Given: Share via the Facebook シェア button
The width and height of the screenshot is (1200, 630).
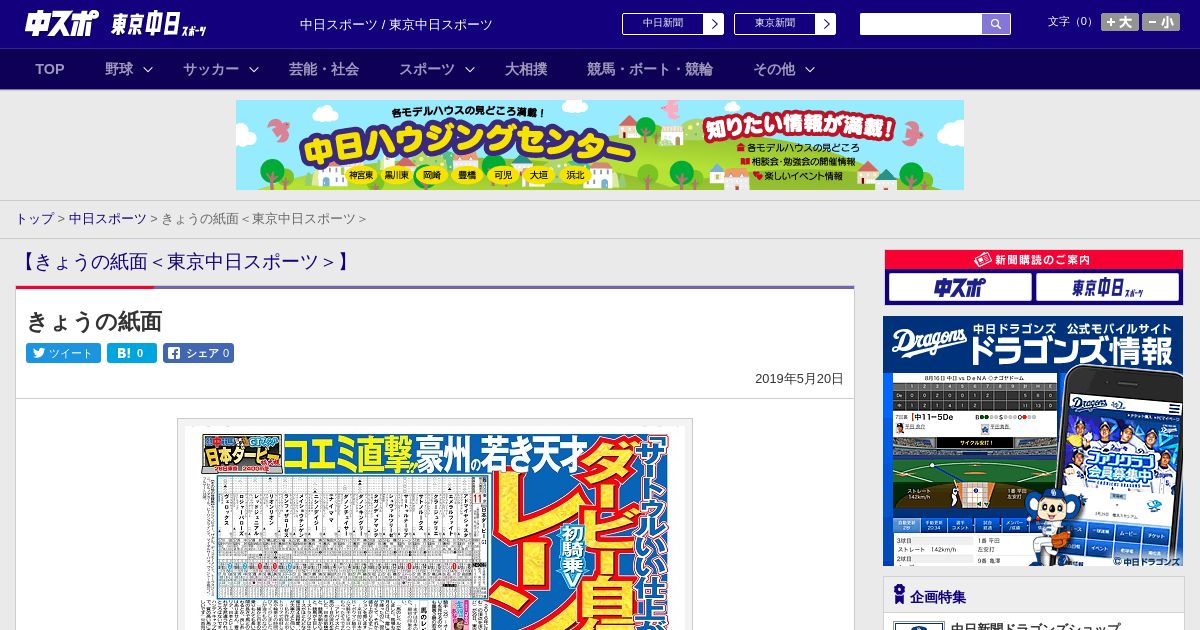Looking at the screenshot, I should [x=198, y=353].
